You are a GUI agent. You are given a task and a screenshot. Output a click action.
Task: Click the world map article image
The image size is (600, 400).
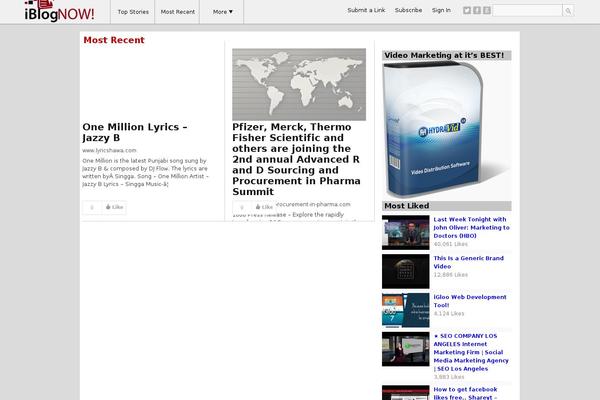[x=299, y=85]
